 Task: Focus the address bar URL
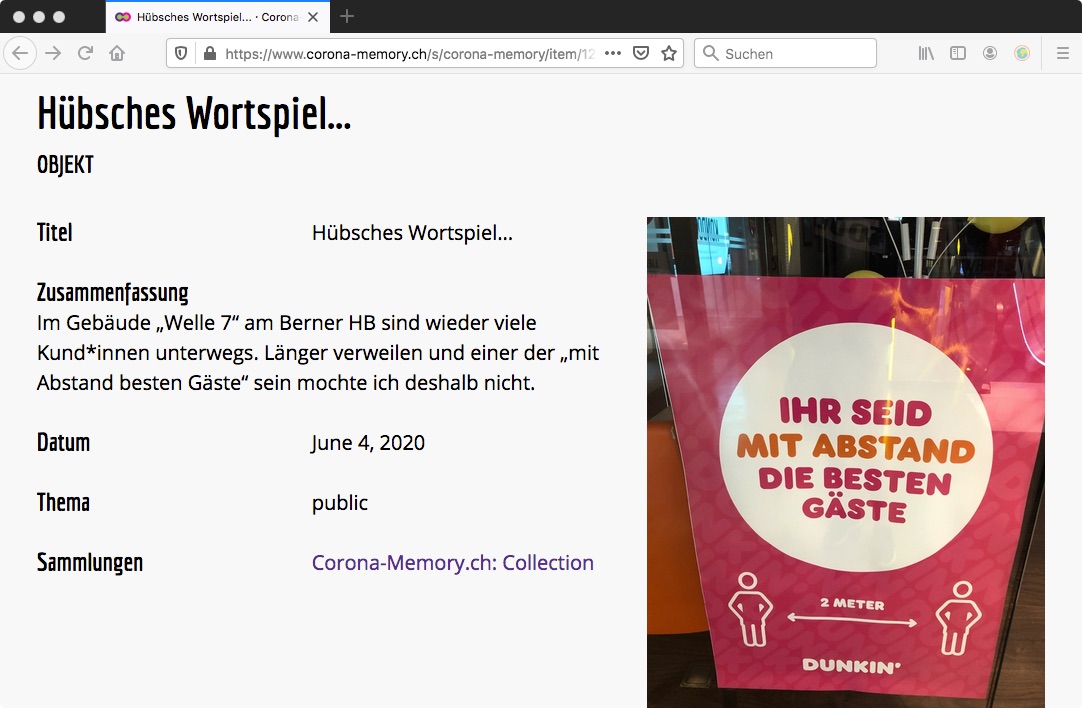pyautogui.click(x=410, y=53)
